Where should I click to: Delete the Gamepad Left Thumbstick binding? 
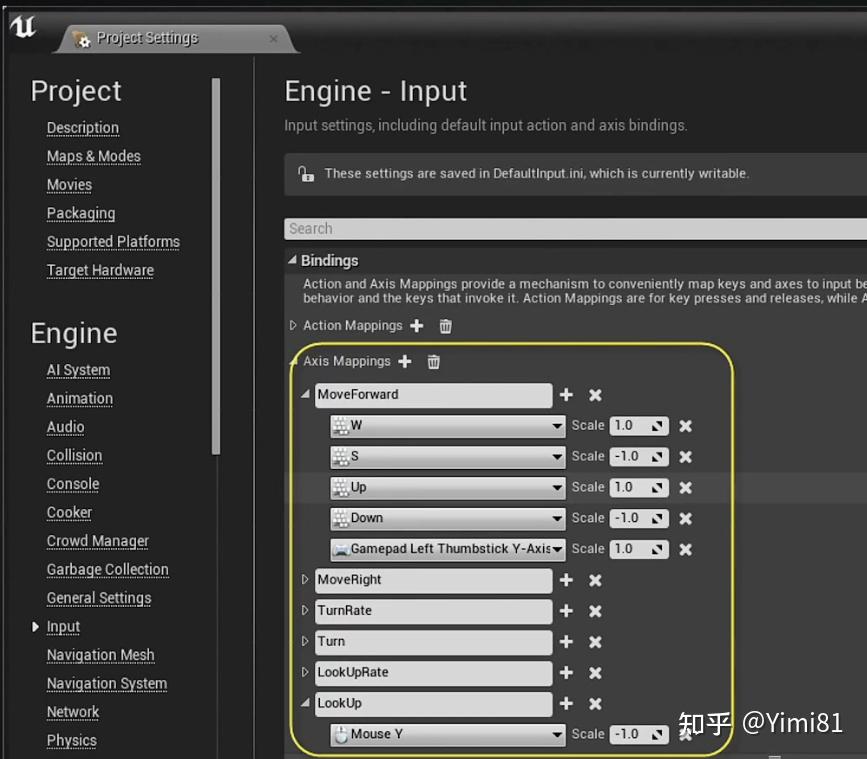coord(685,549)
